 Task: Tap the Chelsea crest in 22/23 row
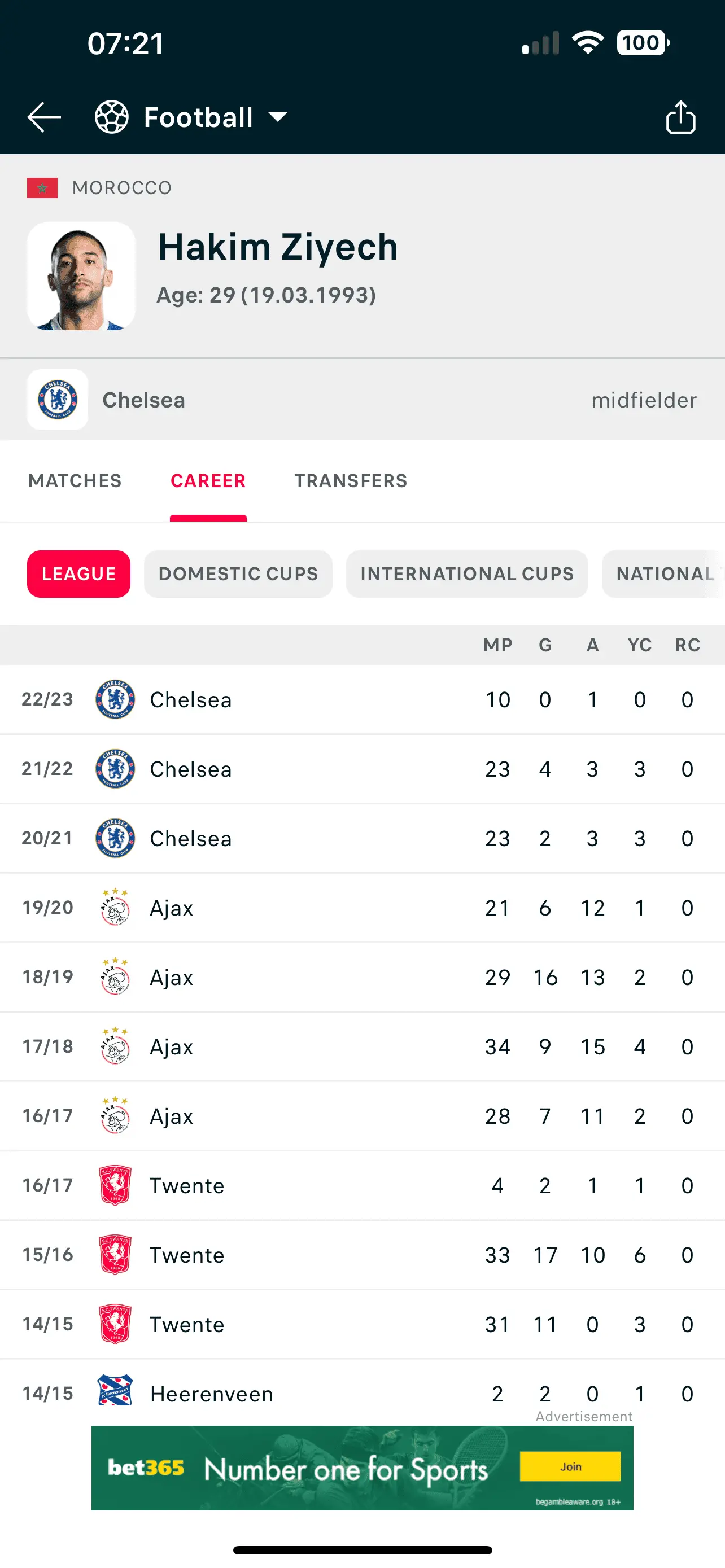[x=115, y=700]
